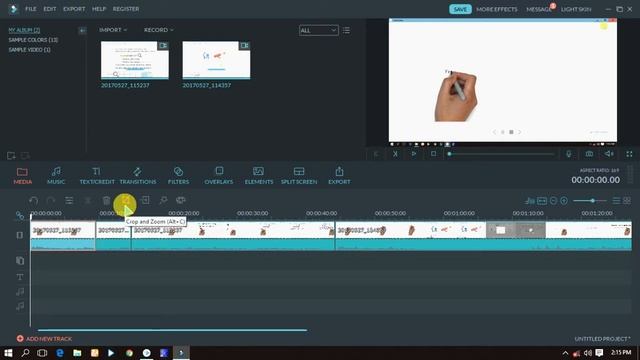This screenshot has height=360, width=640.
Task: Open the FILE menu
Action: pos(31,9)
